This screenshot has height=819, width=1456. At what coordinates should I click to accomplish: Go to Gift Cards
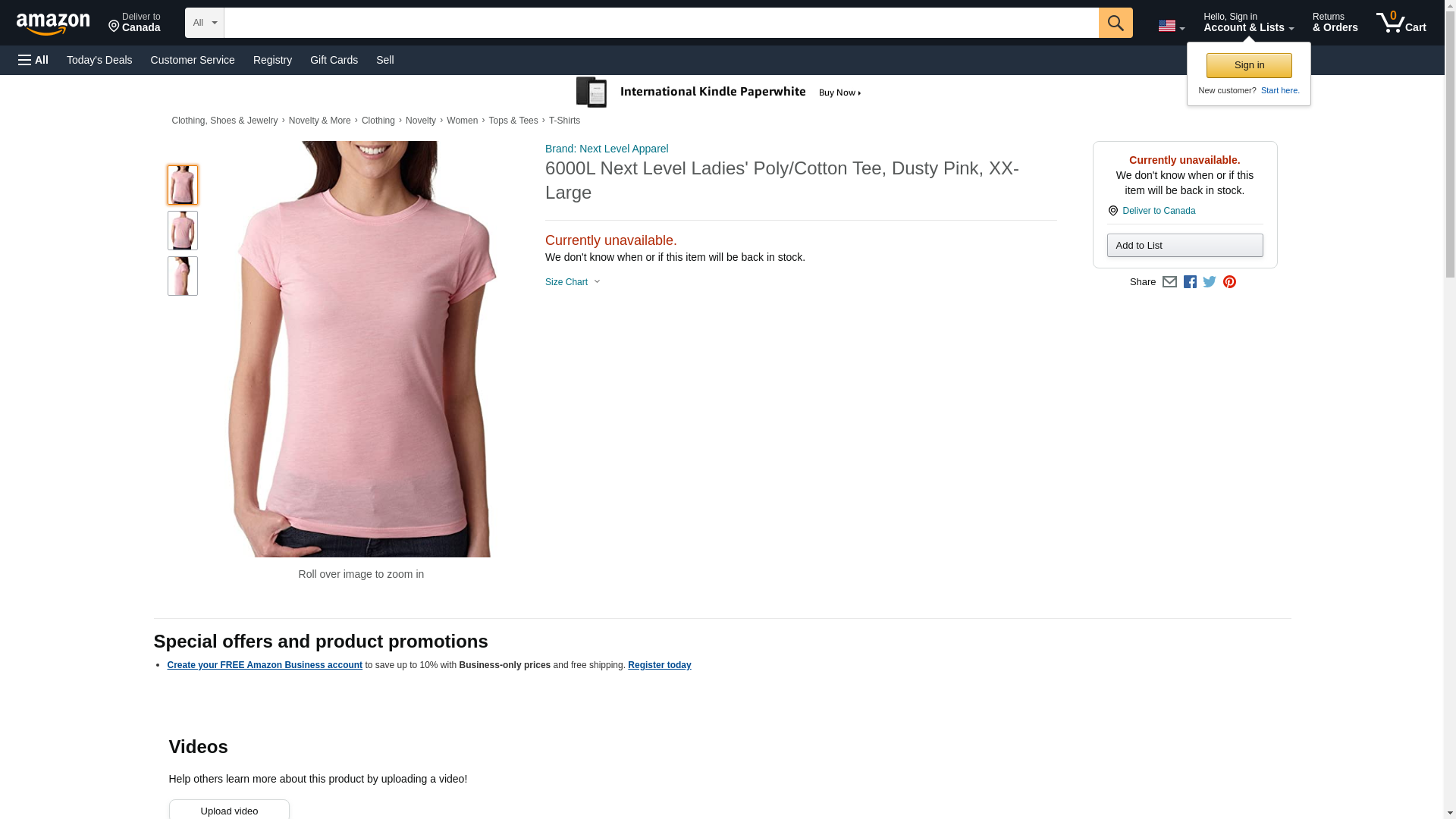pos(334,60)
